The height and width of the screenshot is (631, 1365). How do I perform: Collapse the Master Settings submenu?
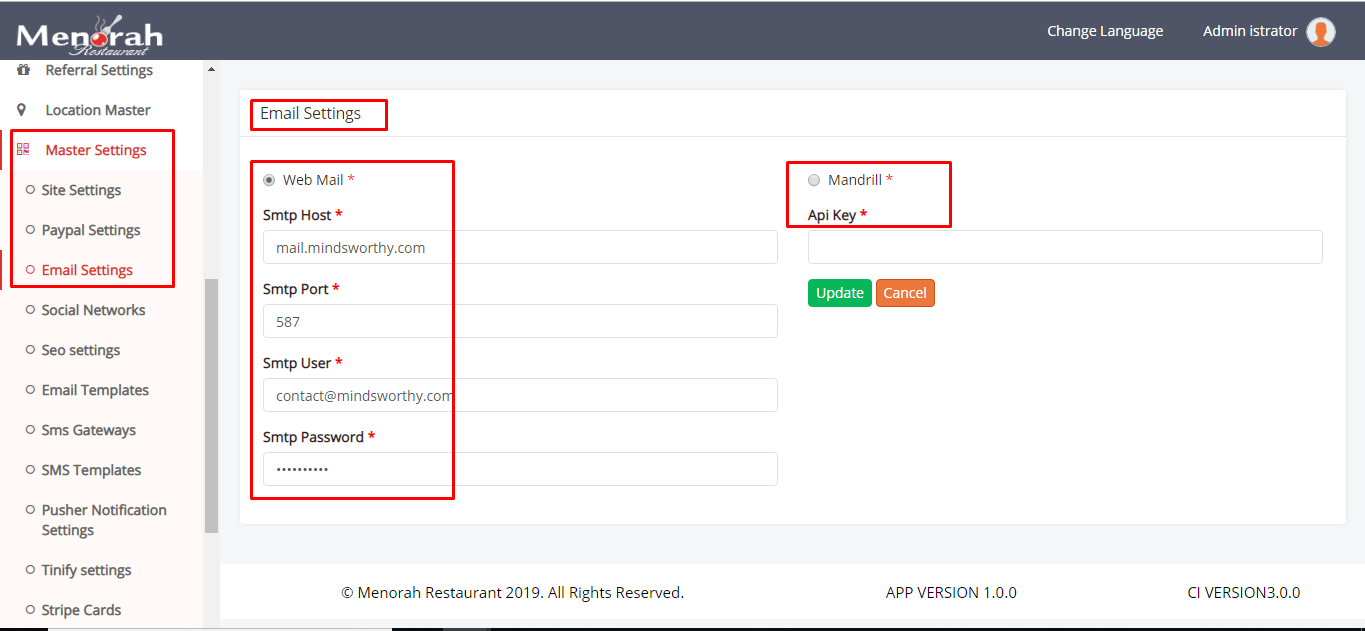(x=95, y=150)
